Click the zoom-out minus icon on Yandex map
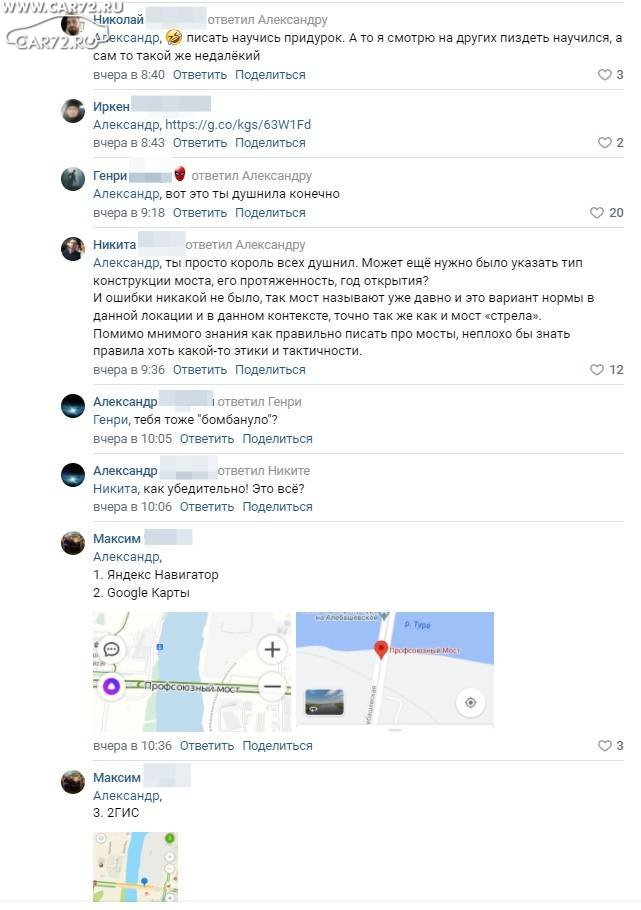 pos(272,687)
